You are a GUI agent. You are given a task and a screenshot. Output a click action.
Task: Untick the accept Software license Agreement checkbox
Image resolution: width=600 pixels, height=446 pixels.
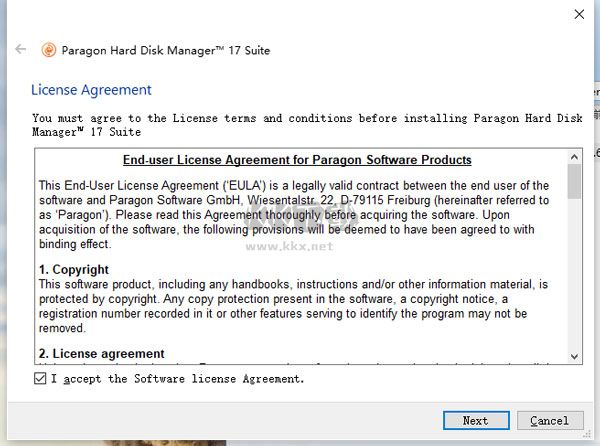click(x=39, y=379)
